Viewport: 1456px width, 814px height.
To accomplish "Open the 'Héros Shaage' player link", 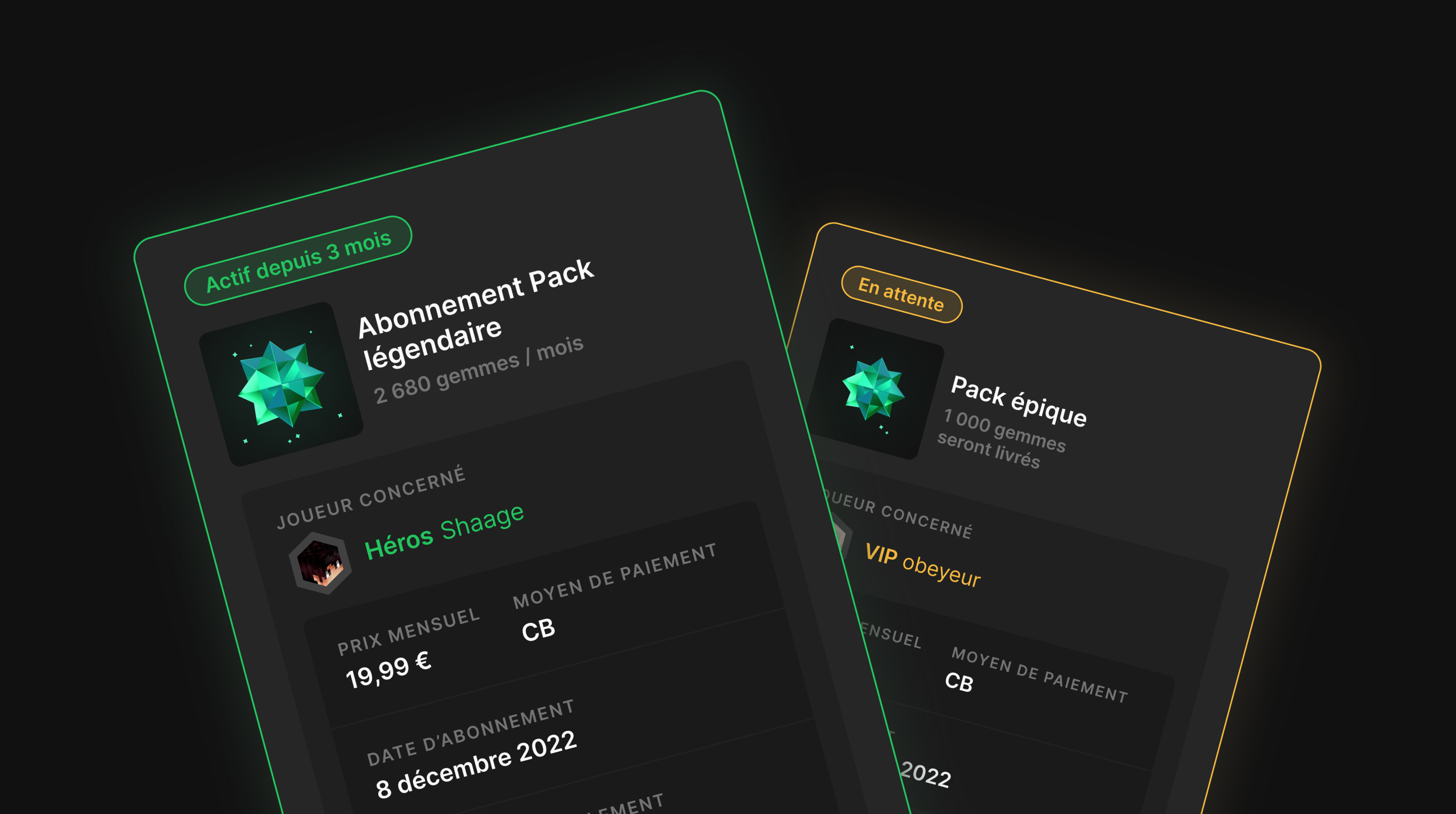I will click(444, 531).
